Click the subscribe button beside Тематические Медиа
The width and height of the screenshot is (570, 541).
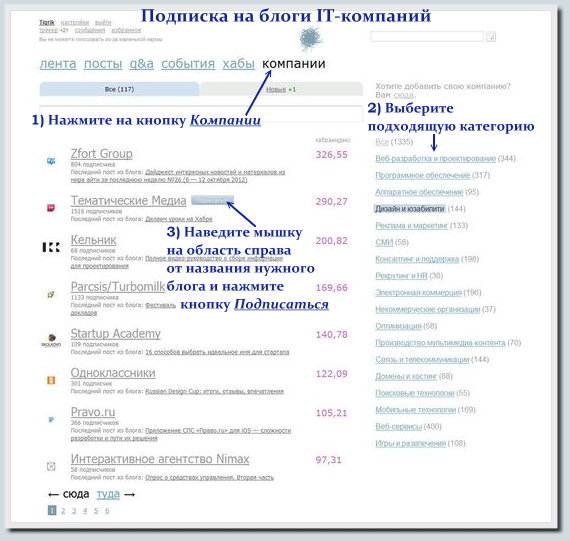tap(213, 200)
